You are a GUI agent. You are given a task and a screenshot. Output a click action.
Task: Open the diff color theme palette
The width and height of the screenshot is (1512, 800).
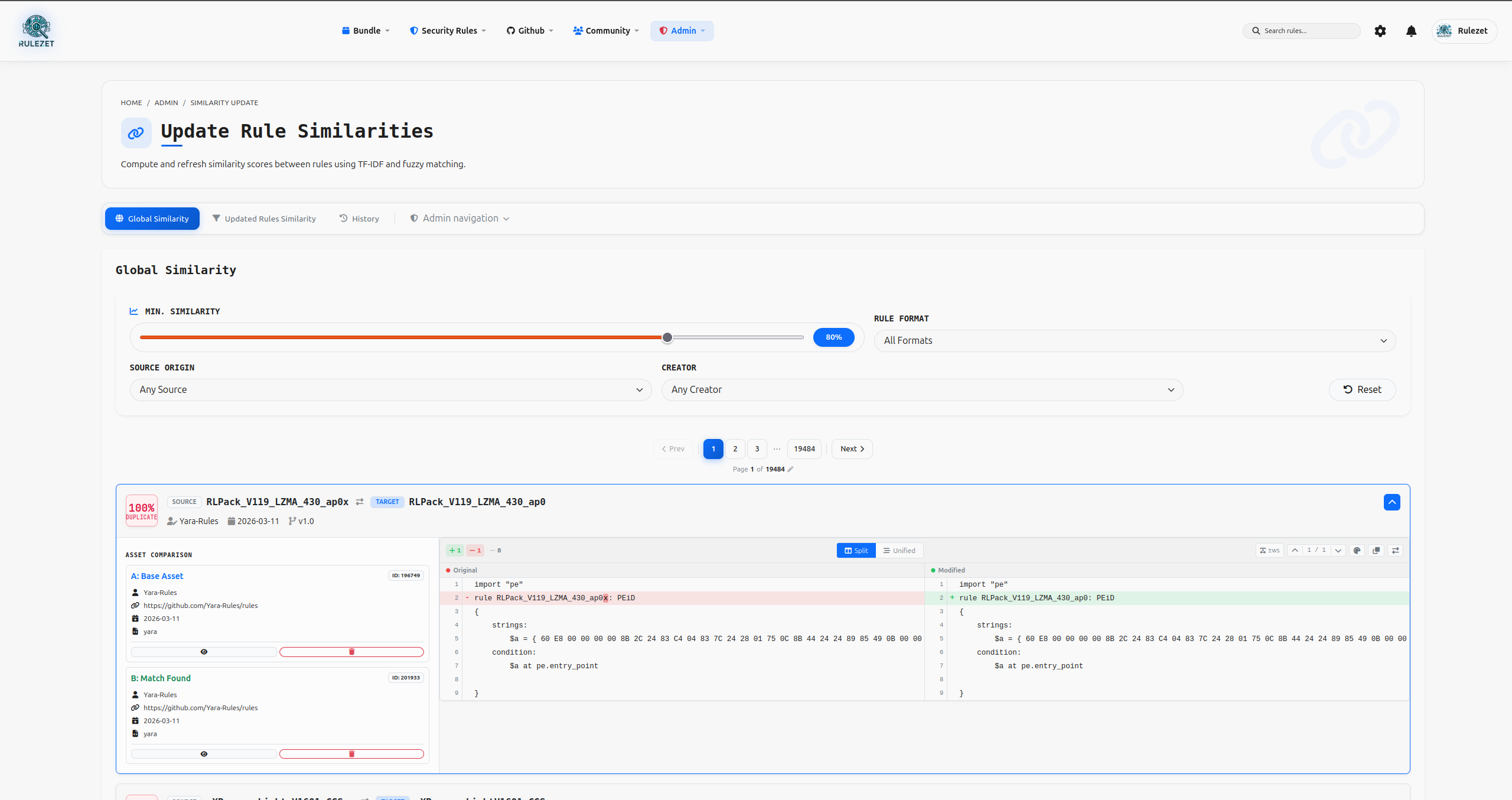pyautogui.click(x=1357, y=550)
